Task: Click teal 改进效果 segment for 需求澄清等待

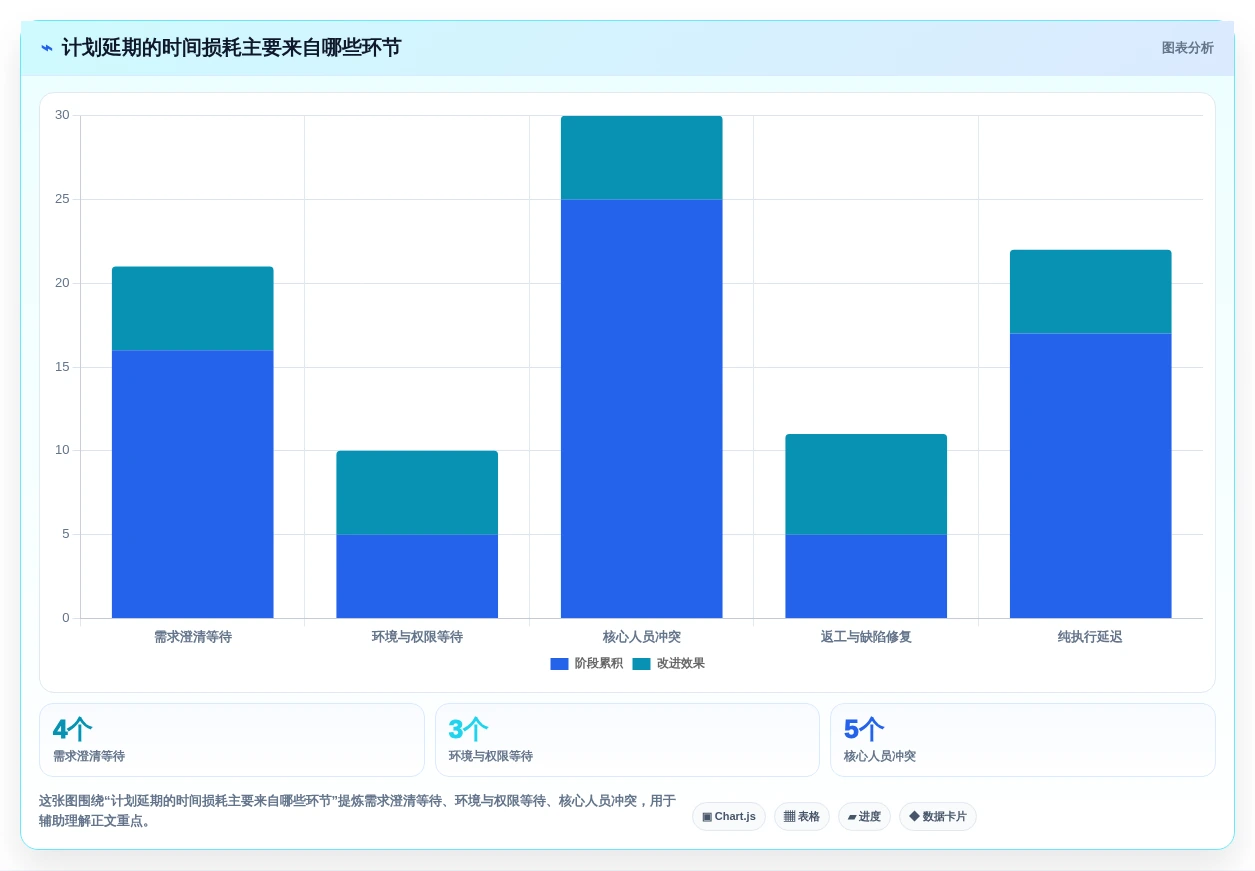Action: click(192, 308)
